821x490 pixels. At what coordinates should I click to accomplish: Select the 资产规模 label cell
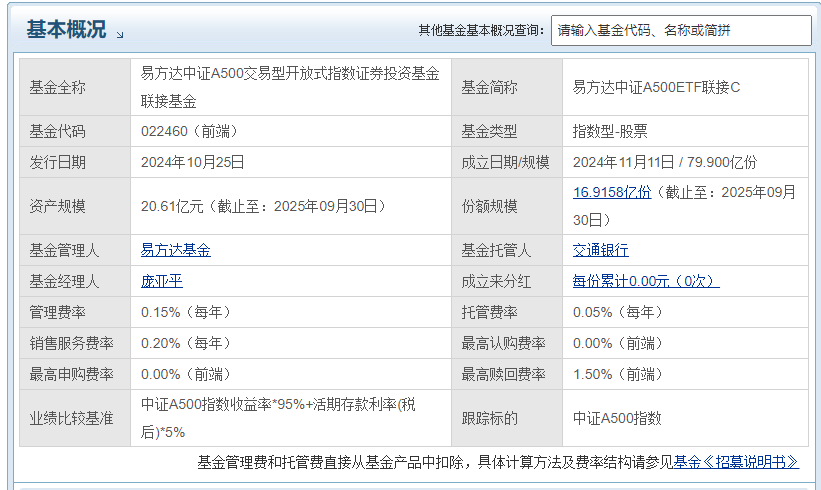(x=75, y=206)
